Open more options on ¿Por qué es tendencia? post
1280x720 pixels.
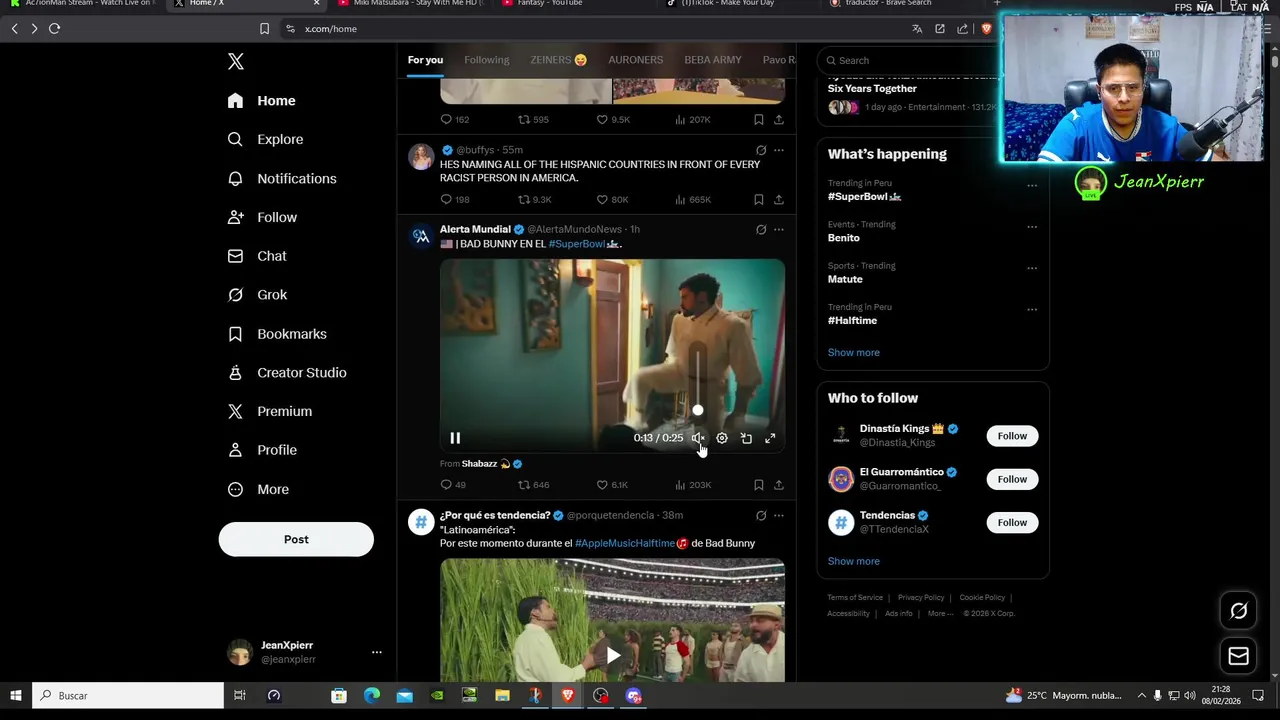click(779, 516)
